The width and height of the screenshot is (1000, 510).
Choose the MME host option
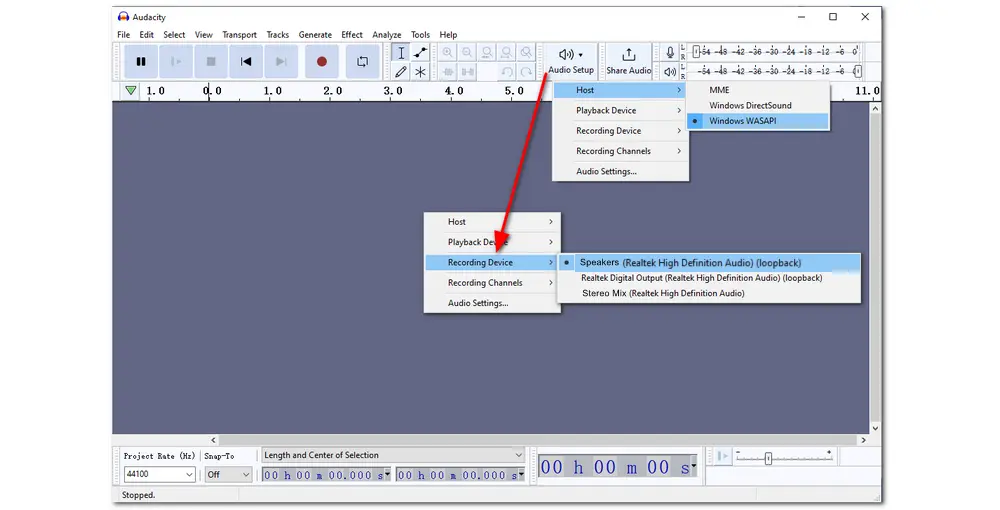[x=758, y=91]
